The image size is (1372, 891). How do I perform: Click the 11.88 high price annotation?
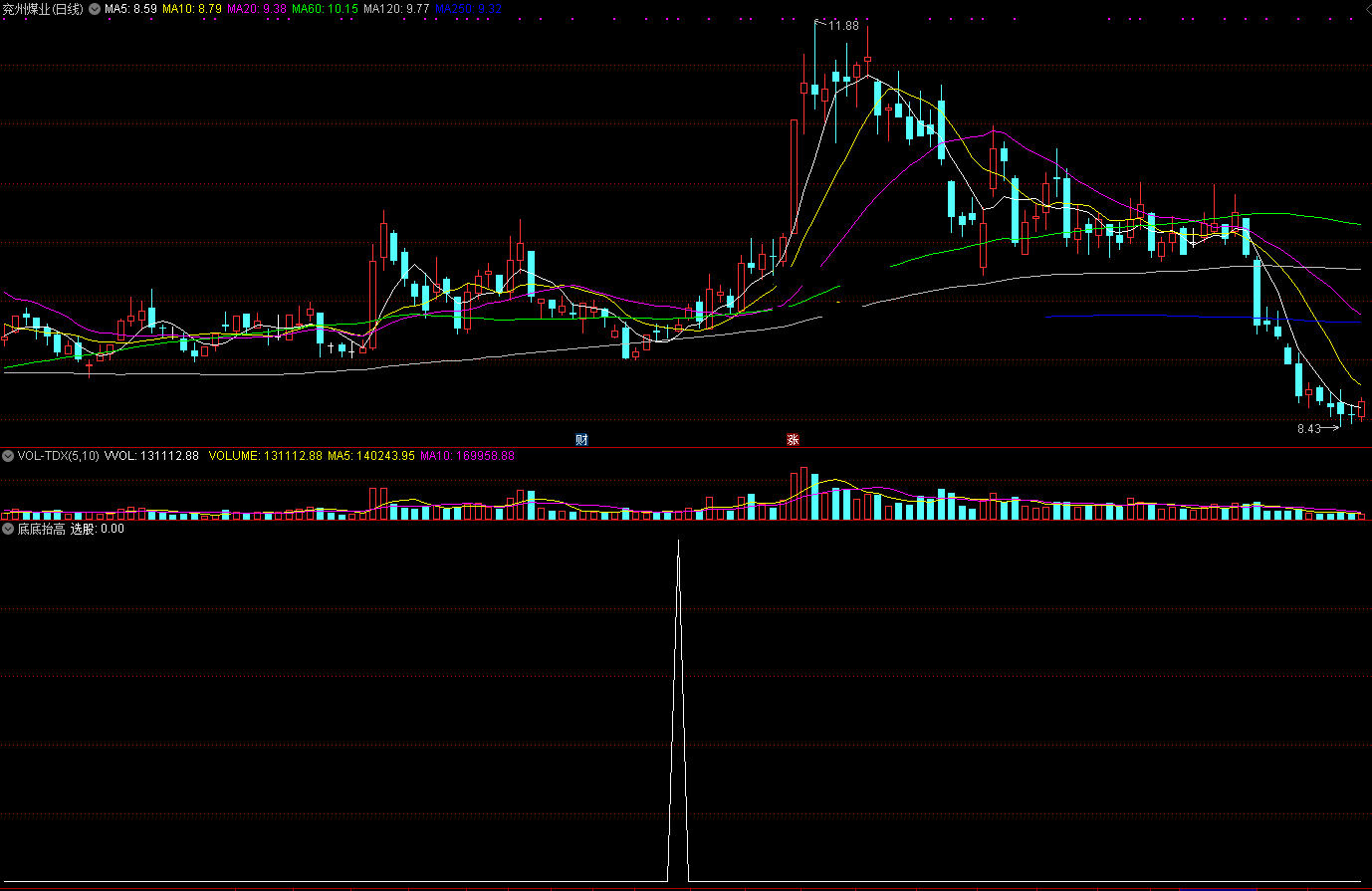tap(843, 26)
